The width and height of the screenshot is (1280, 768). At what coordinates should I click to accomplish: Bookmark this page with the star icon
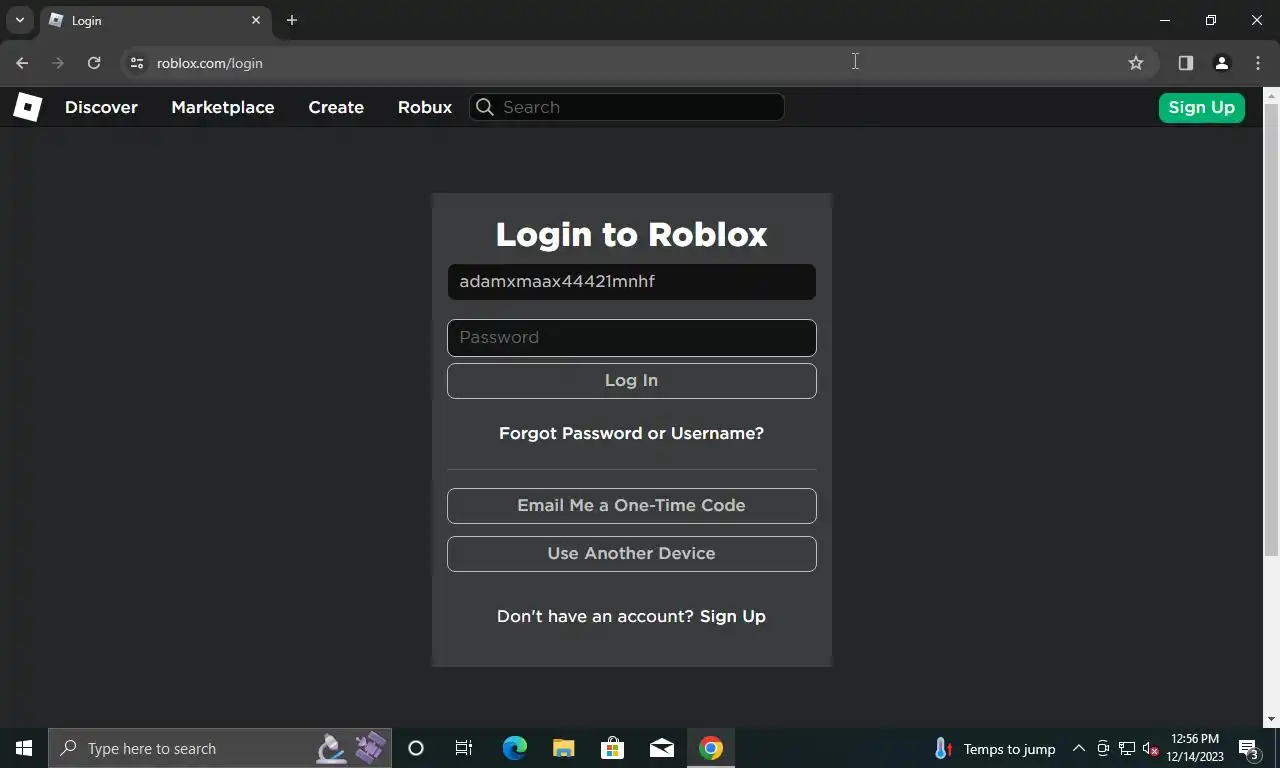click(x=1136, y=63)
